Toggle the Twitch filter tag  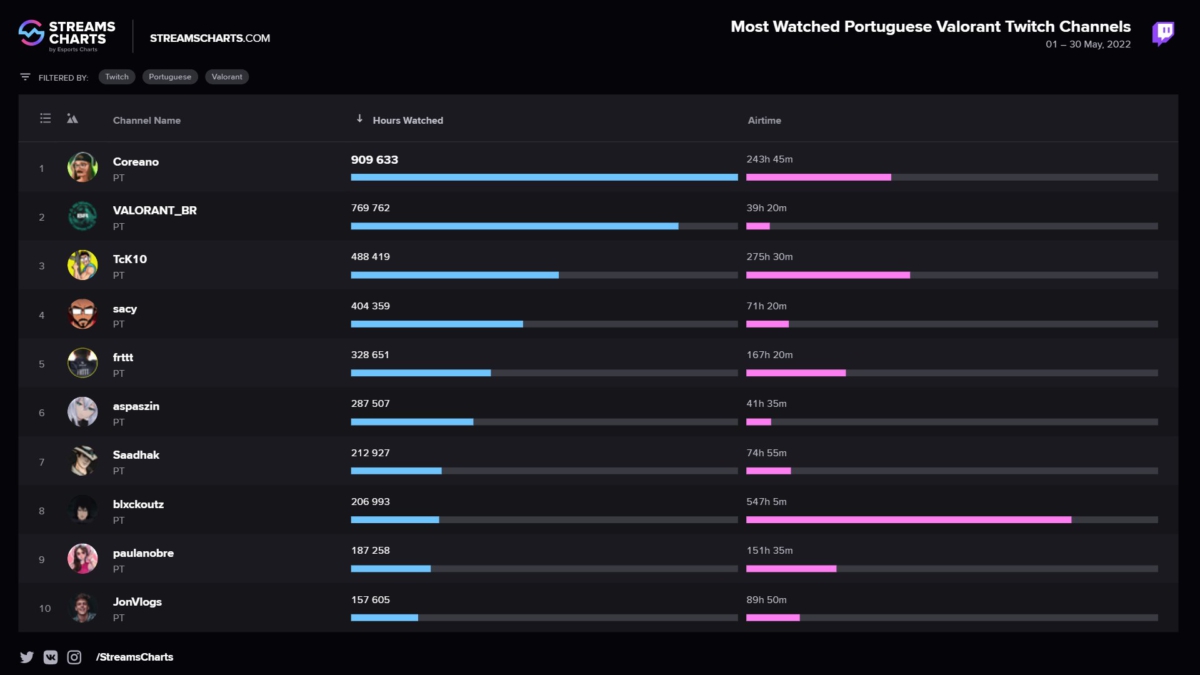click(117, 77)
